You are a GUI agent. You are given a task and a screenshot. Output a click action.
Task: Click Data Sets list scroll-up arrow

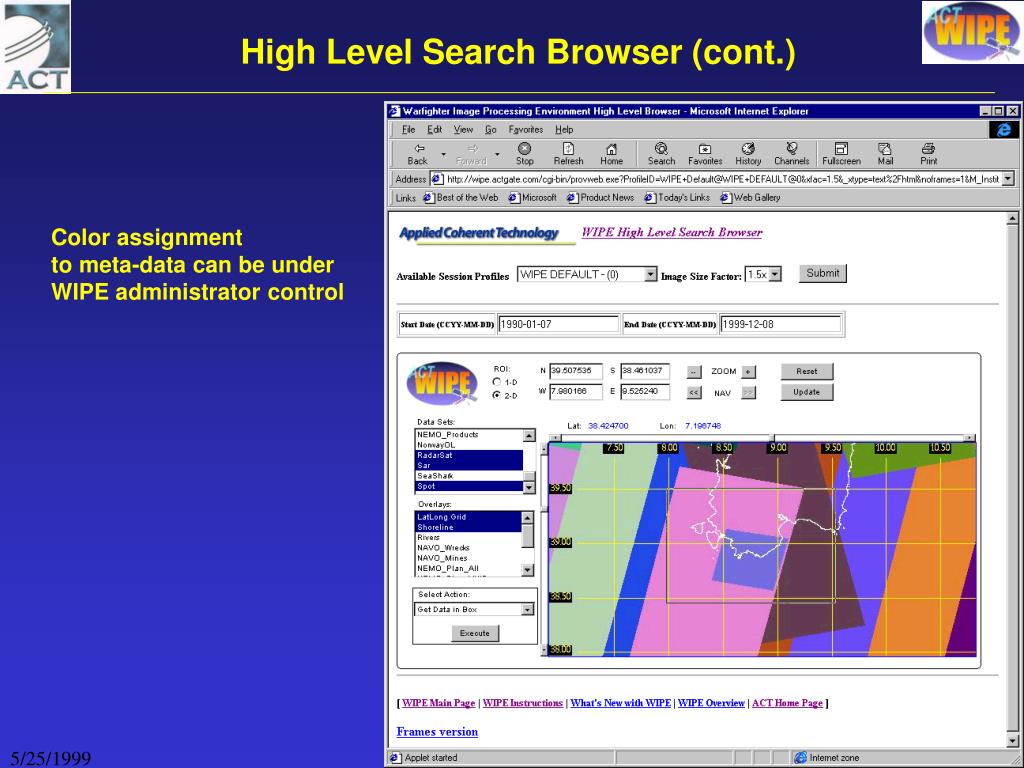tap(529, 436)
